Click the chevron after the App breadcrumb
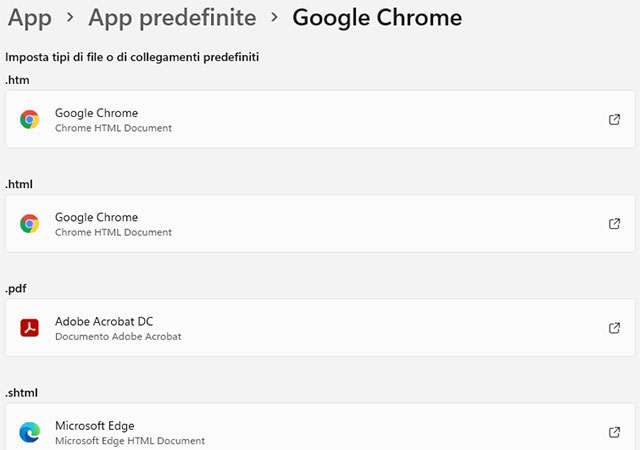The image size is (640, 450). coord(70,18)
